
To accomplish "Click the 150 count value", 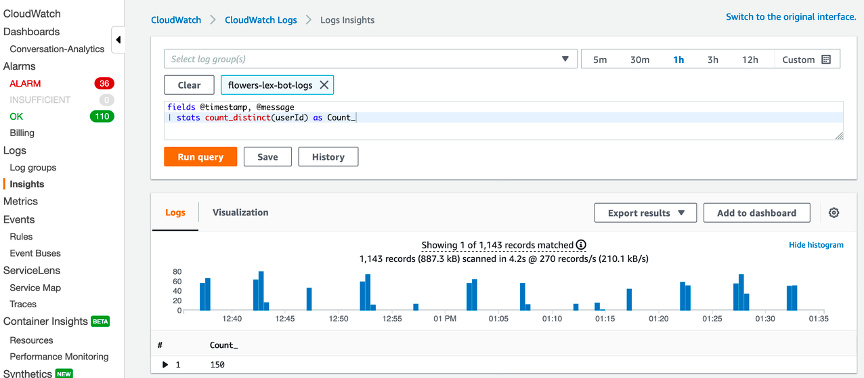I will (x=217, y=365).
